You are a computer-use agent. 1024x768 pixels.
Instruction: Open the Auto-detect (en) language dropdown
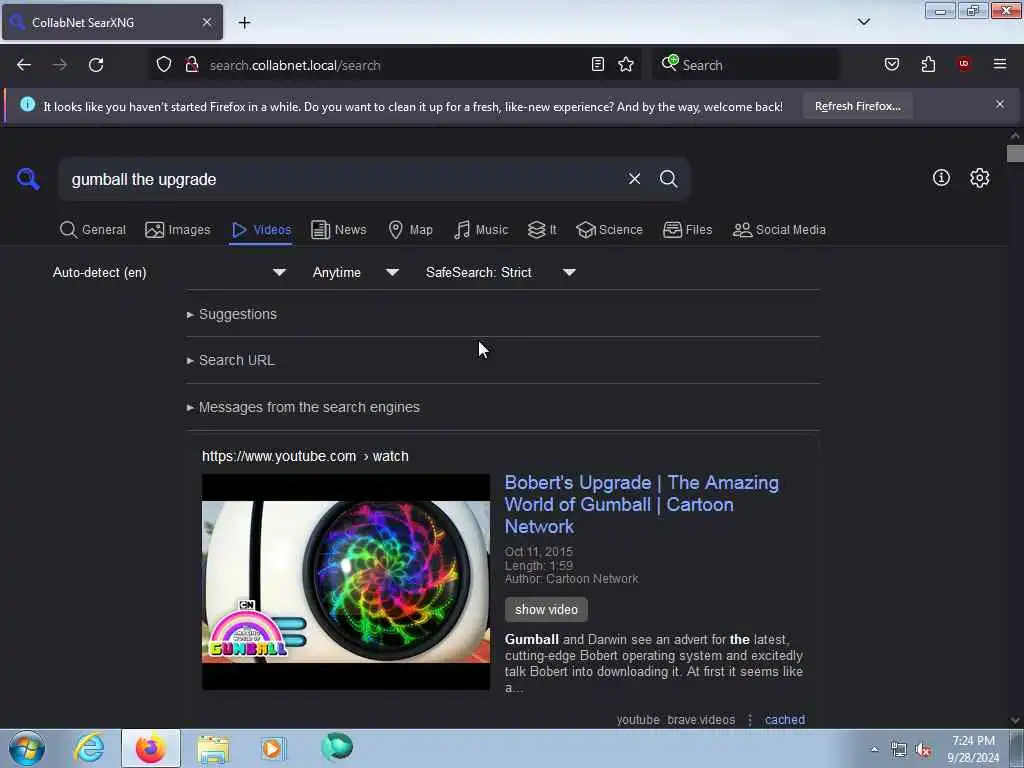(x=169, y=272)
